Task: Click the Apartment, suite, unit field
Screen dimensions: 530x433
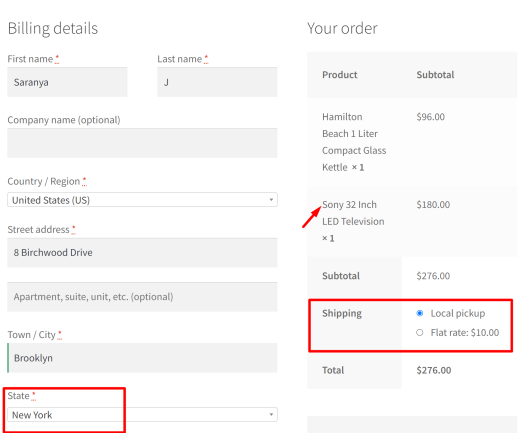Action: tap(142, 297)
